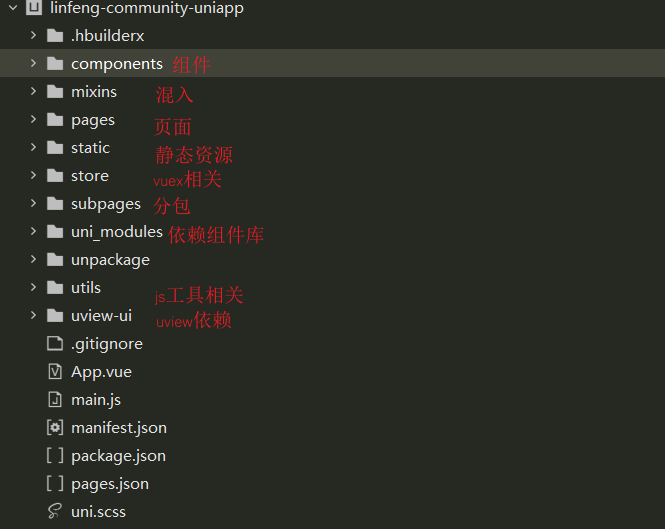Image resolution: width=665 pixels, height=529 pixels.
Task: Collapse the linfeng-community-uniapp project root
Action: tap(12, 8)
